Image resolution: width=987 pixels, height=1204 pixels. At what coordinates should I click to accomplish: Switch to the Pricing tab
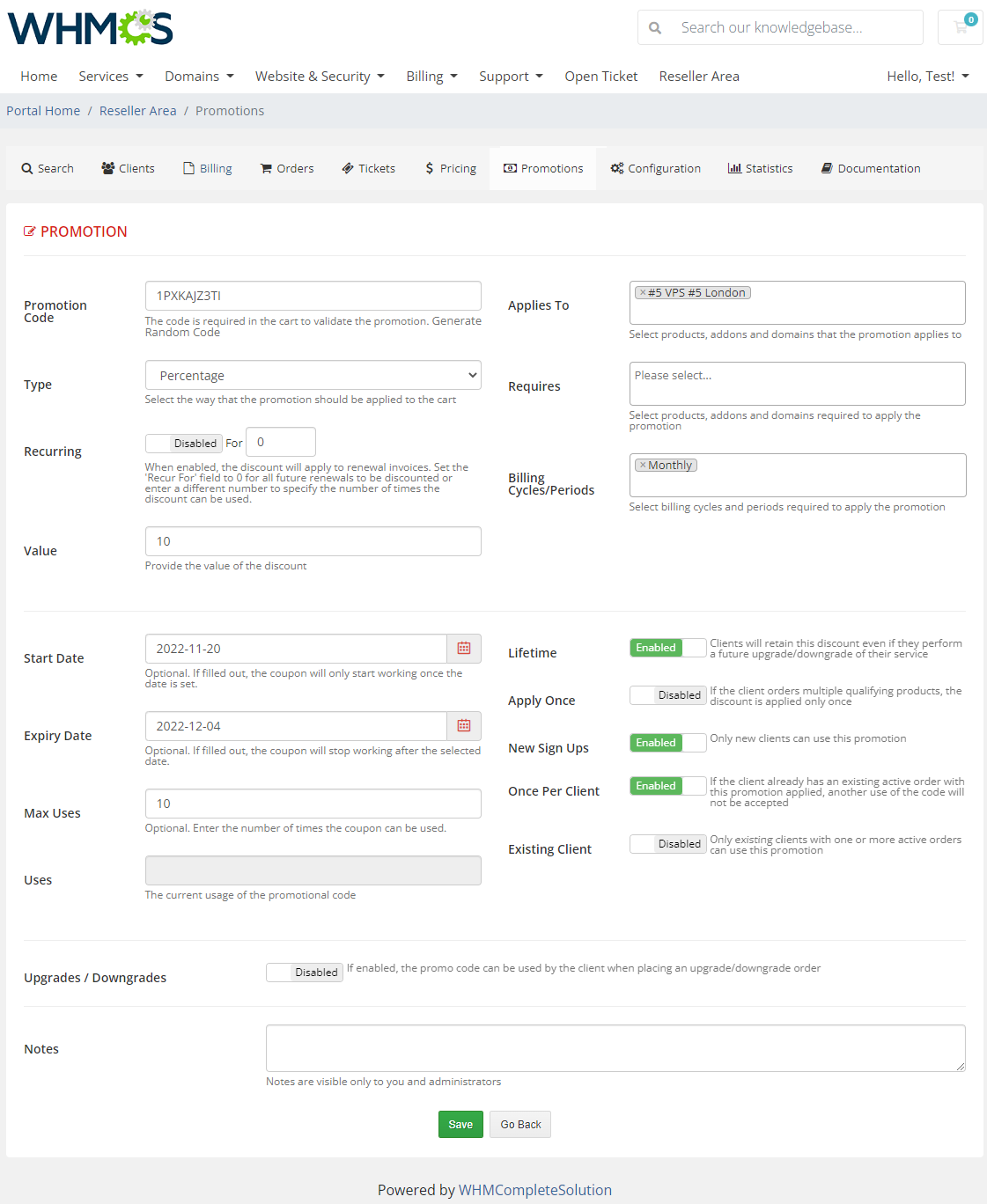click(x=450, y=168)
